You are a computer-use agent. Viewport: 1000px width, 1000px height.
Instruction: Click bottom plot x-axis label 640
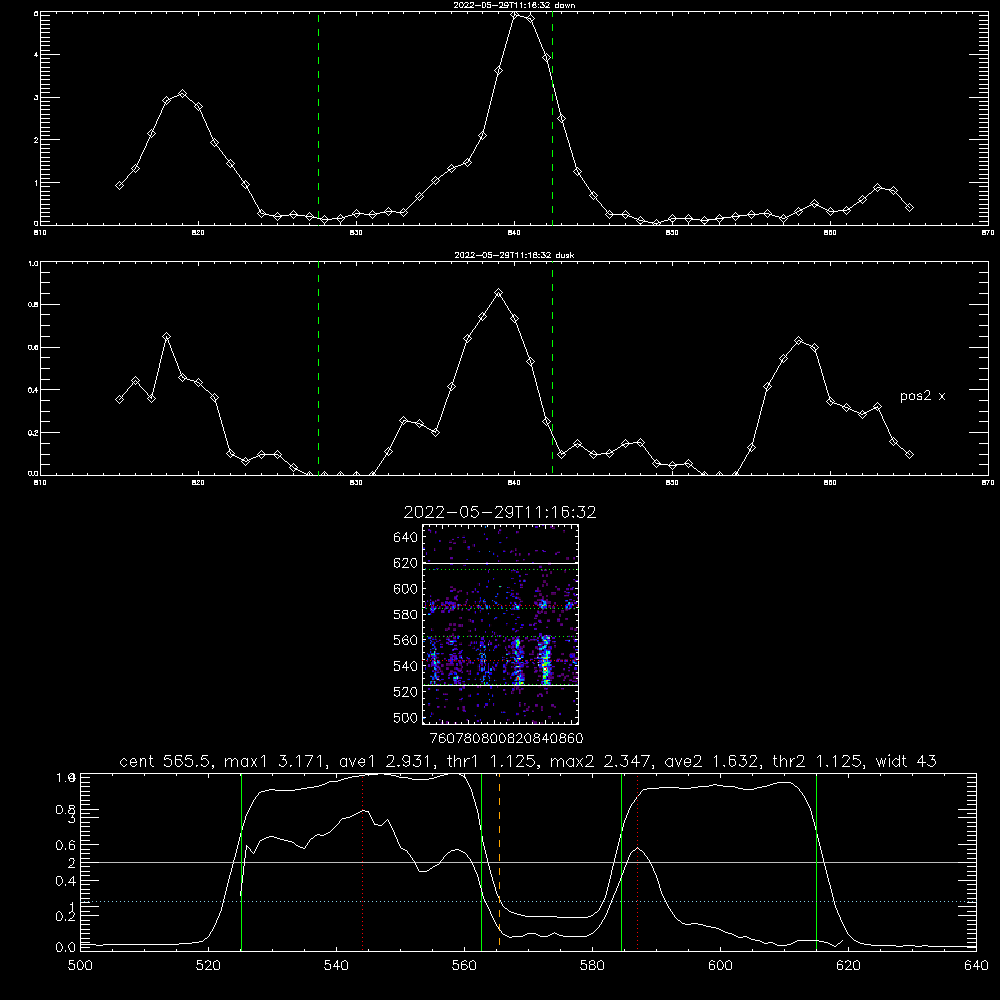(x=976, y=966)
